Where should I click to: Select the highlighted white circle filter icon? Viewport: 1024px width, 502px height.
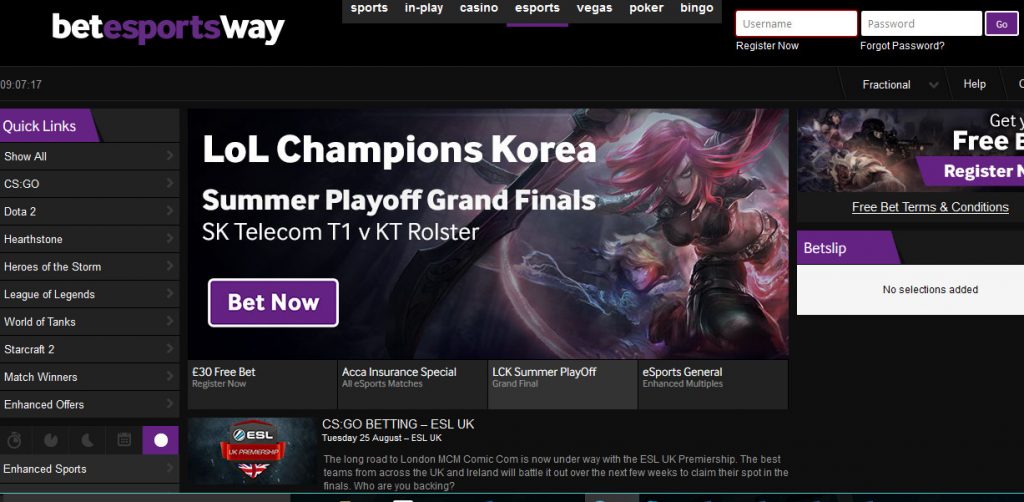click(x=161, y=440)
